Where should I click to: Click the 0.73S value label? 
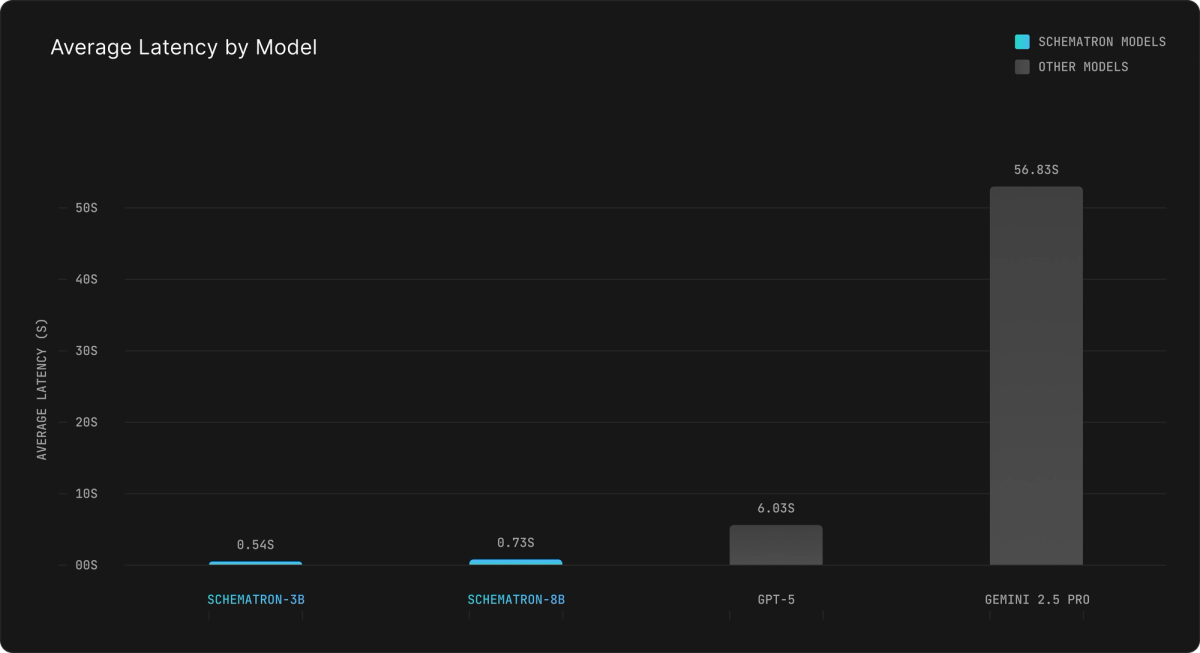[516, 545]
